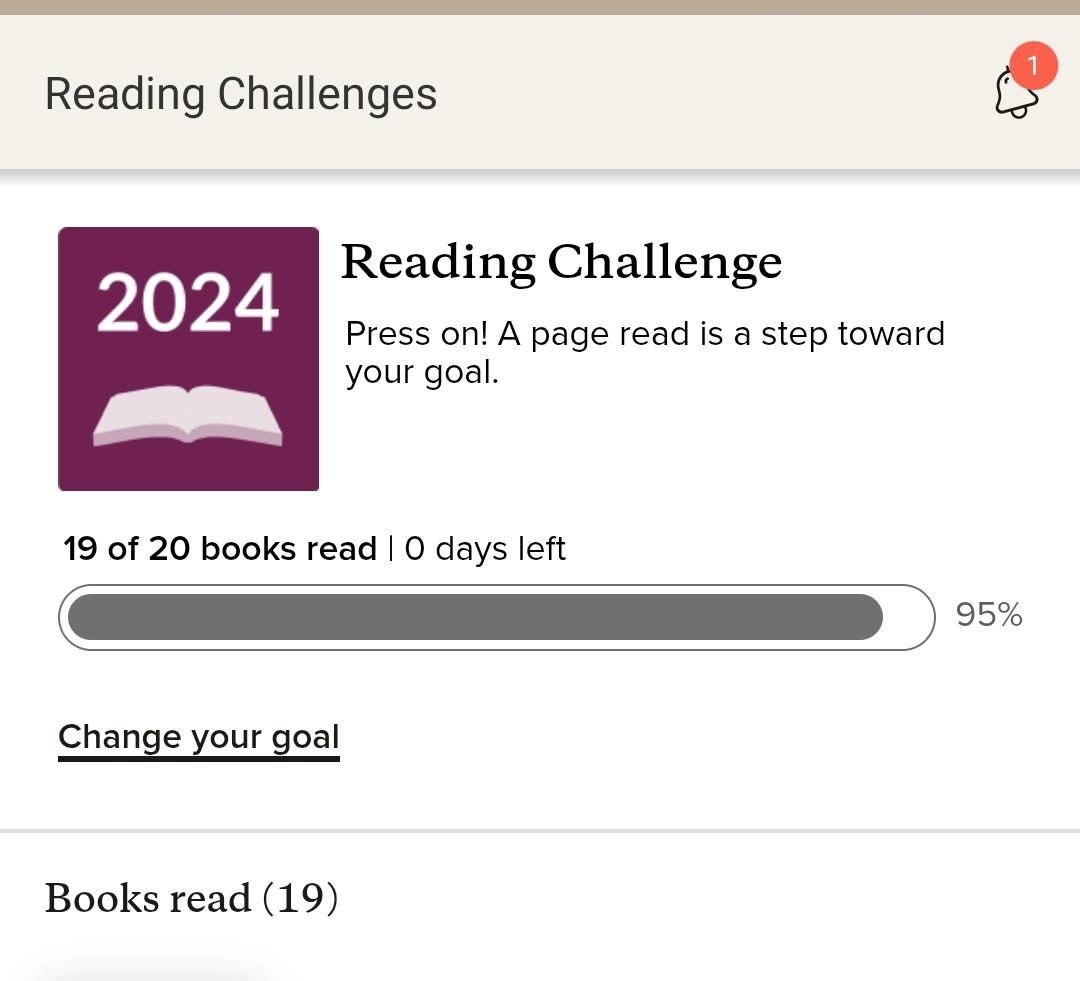Click the 'your goal.' line of message text

click(422, 374)
